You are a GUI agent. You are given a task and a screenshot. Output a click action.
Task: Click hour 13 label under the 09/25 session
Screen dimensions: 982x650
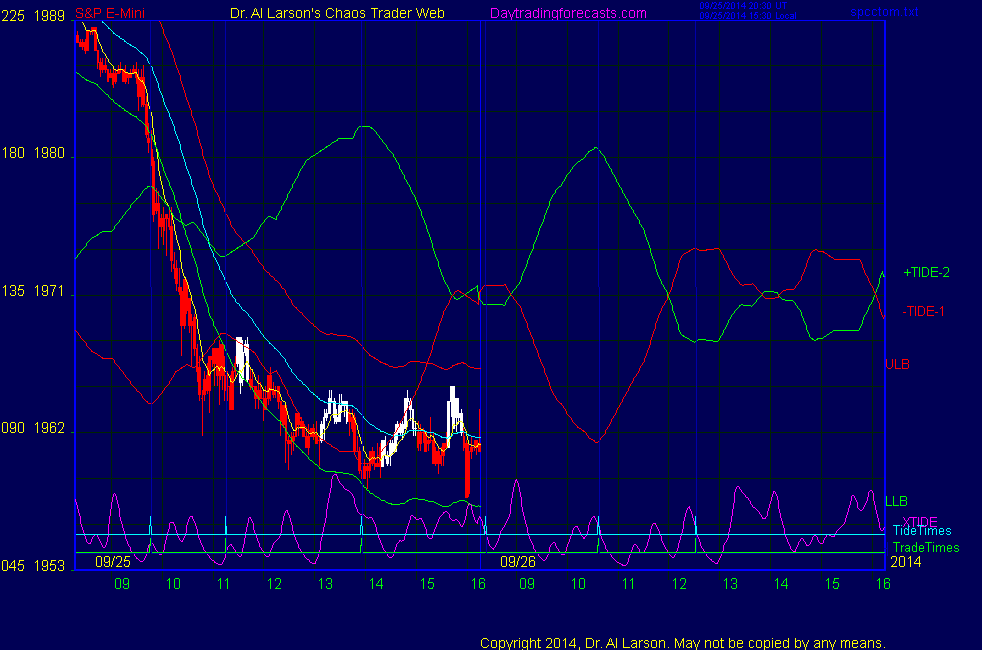[325, 584]
